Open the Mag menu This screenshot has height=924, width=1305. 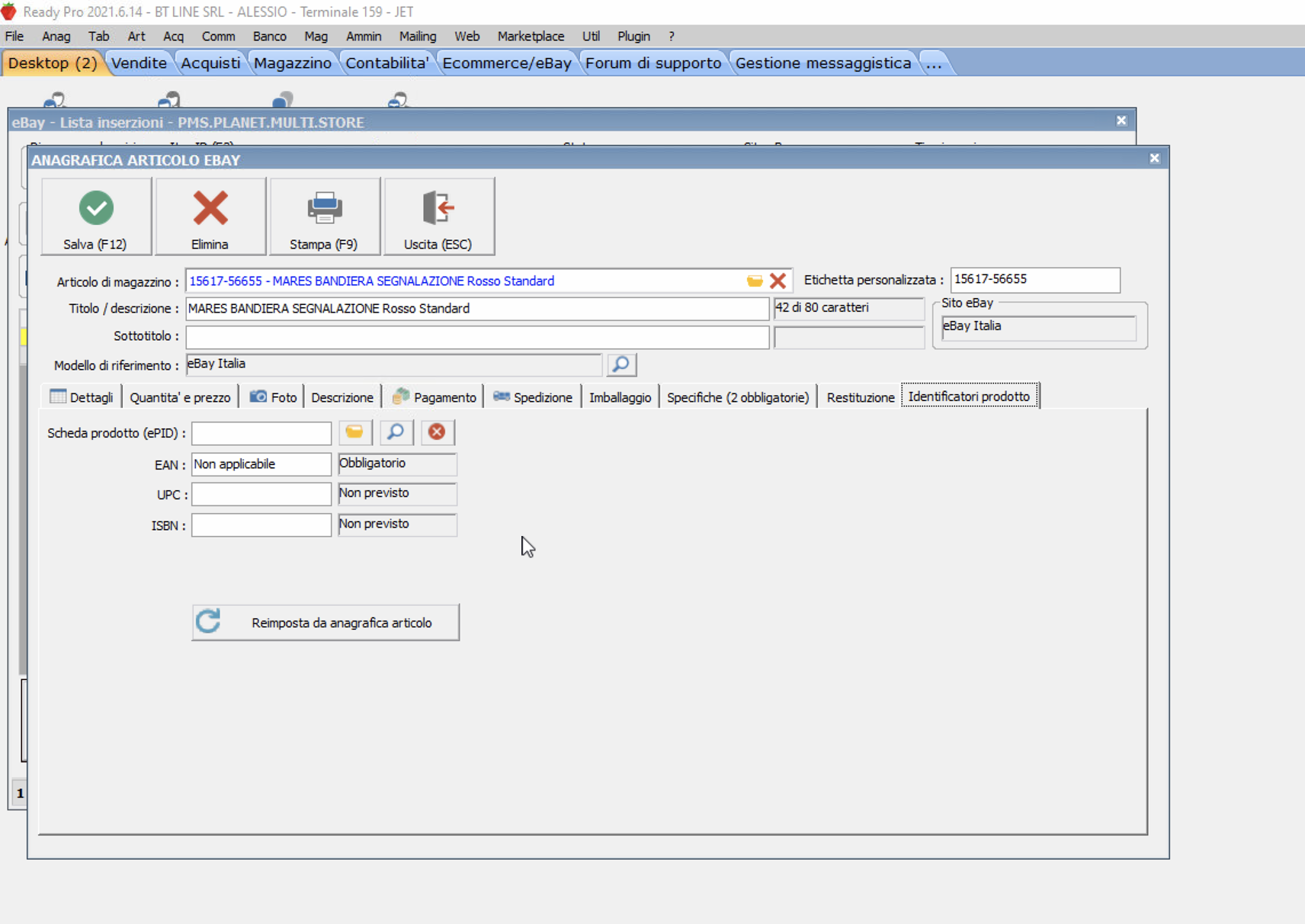tap(316, 36)
